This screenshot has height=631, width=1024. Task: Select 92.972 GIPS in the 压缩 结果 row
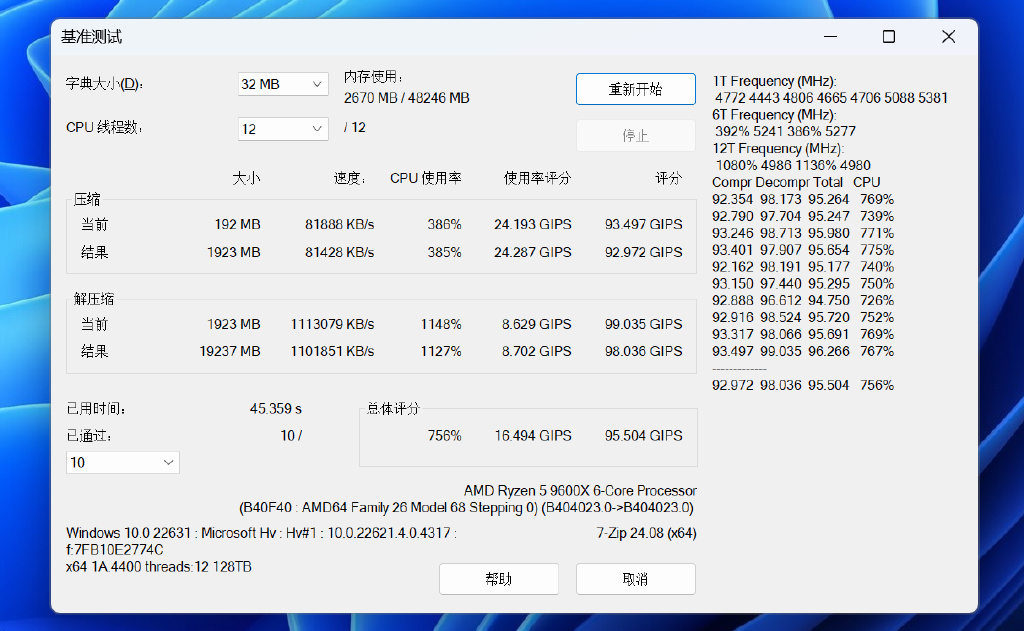click(644, 252)
